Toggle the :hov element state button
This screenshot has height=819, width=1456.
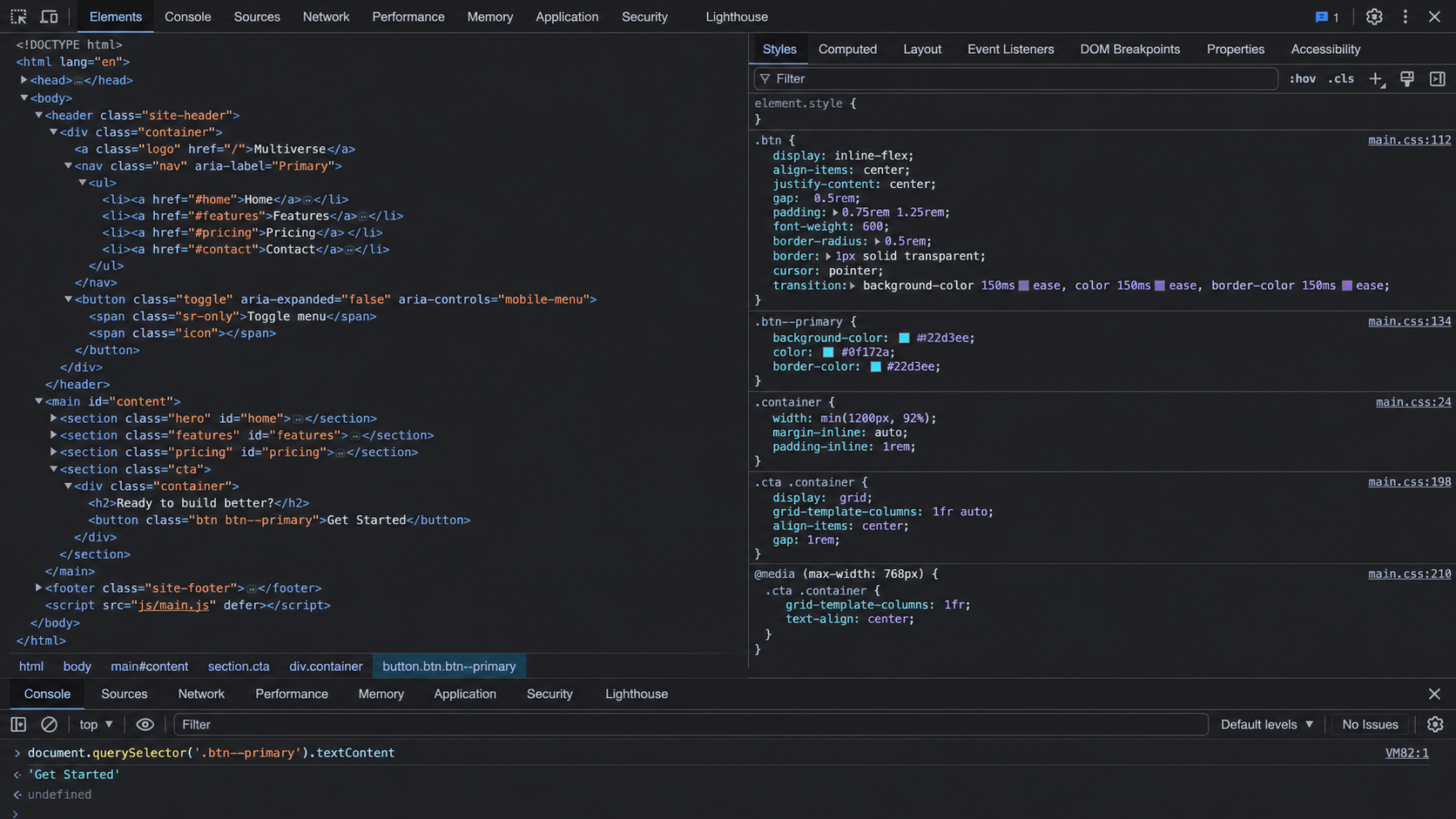pyautogui.click(x=1303, y=78)
